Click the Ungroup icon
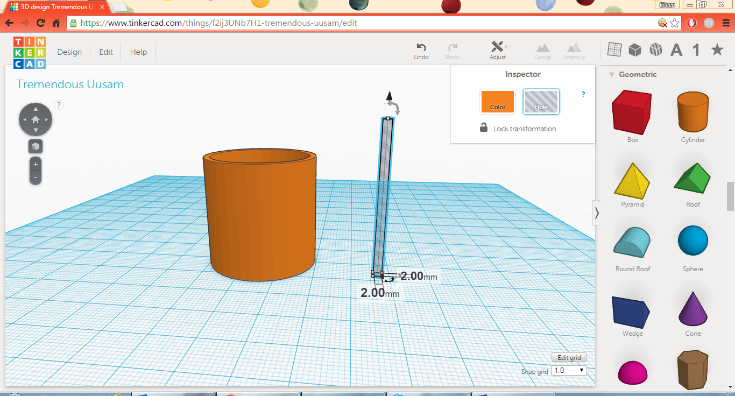Viewport: 735px width, 396px height. (x=574, y=51)
